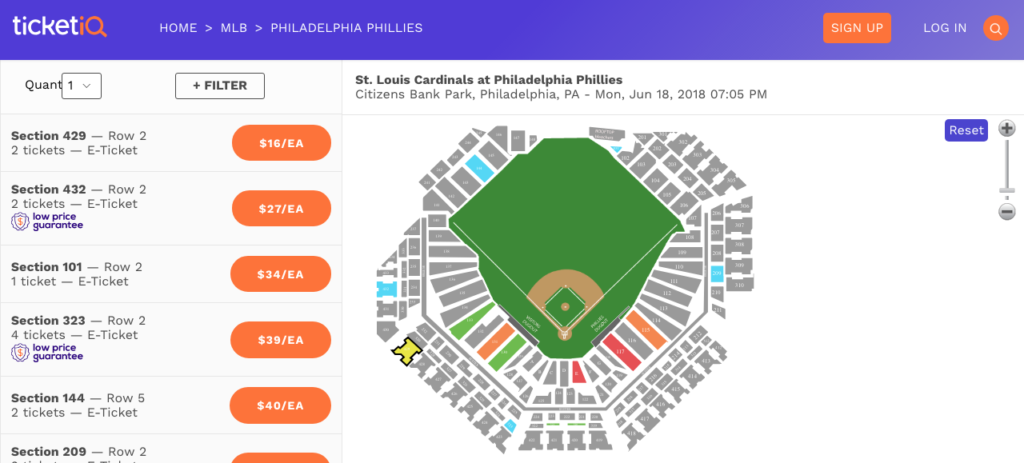Viewport: 1024px width, 463px height.
Task: Expand the + FILTER options
Action: [220, 86]
